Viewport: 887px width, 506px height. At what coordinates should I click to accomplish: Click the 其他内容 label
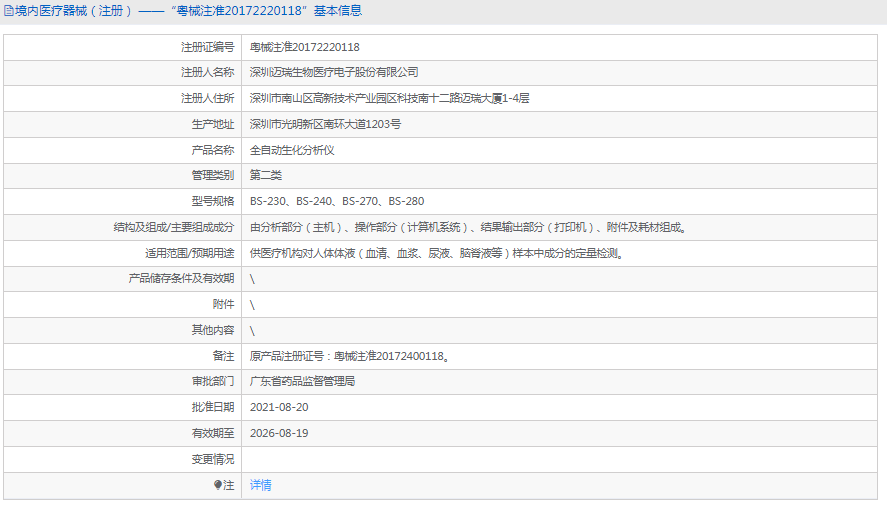[213, 331]
